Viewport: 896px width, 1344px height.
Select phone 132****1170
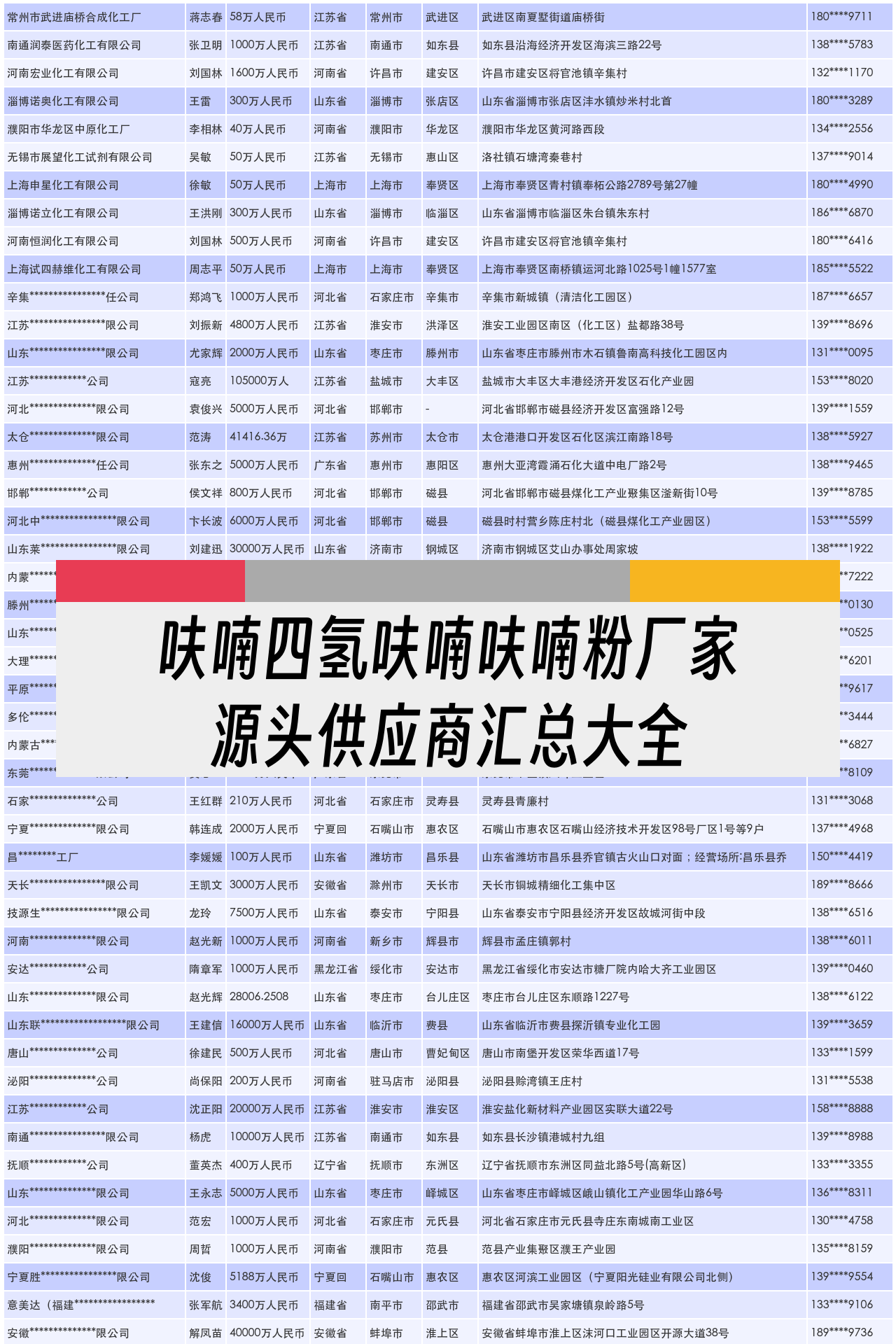pos(842,72)
